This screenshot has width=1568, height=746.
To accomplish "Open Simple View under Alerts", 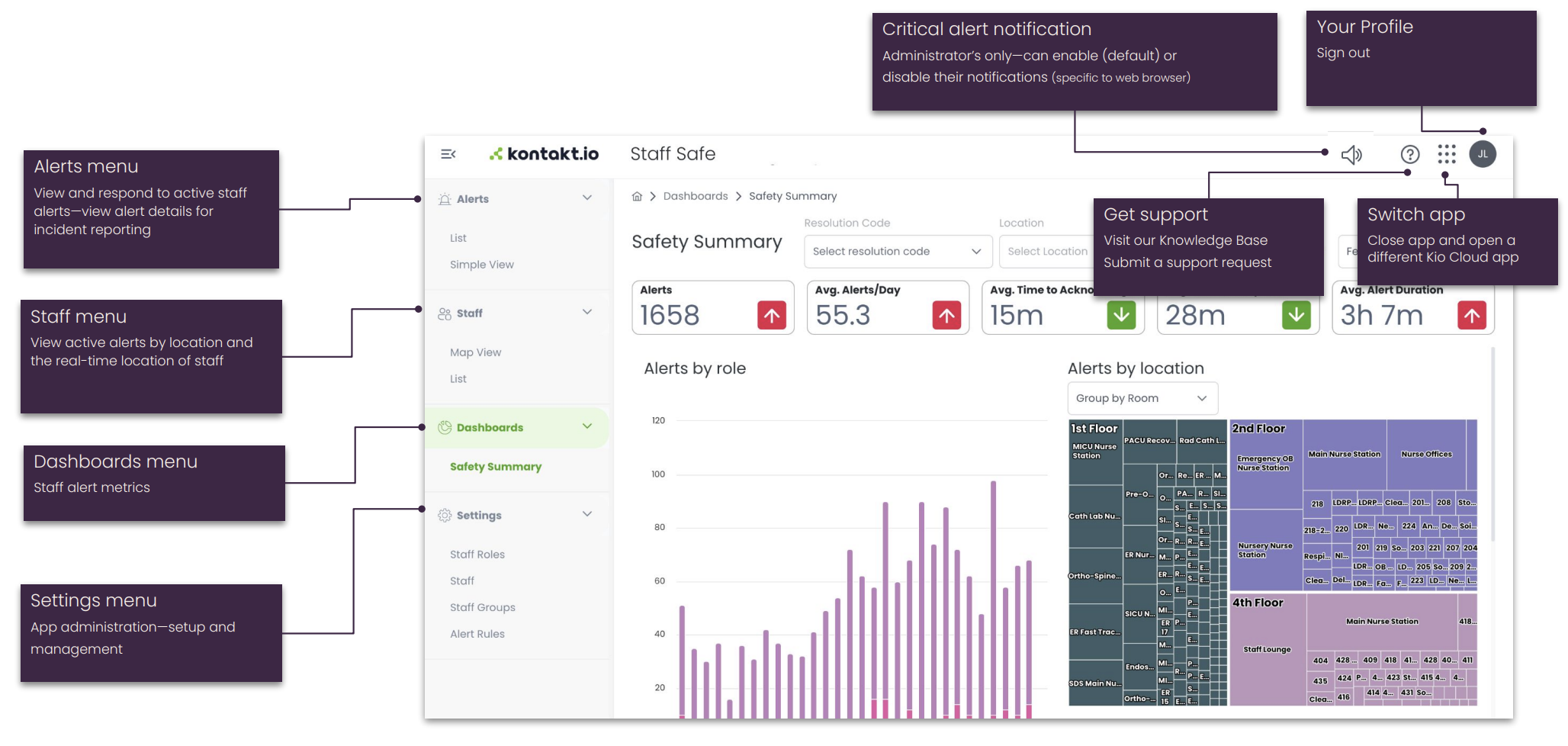I will (x=481, y=265).
